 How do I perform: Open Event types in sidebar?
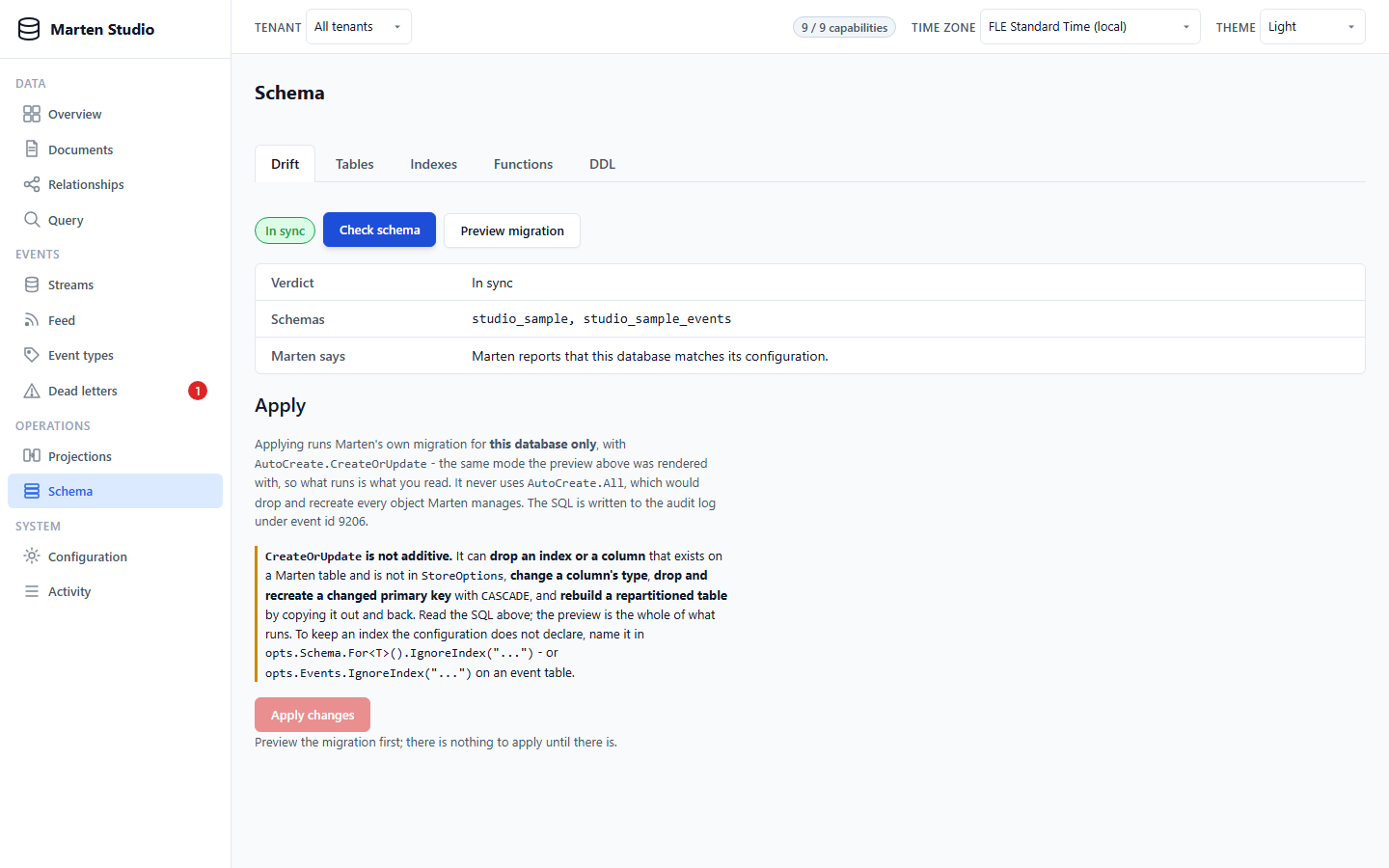coord(116,355)
